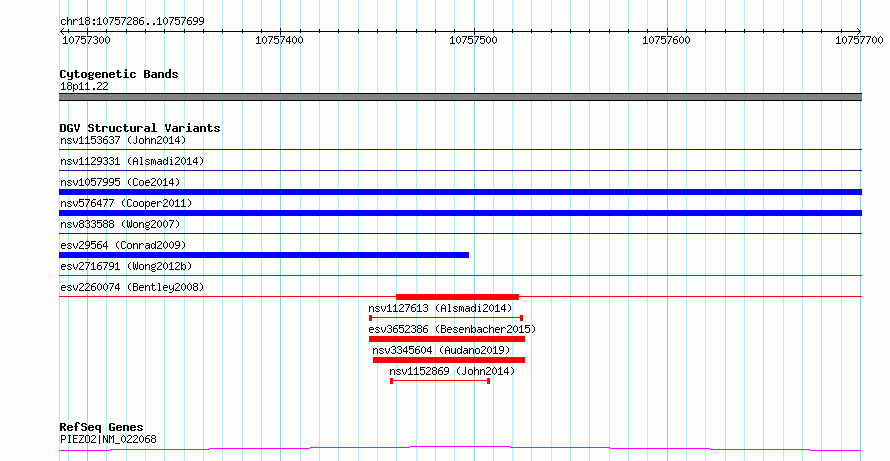Click the 10757700 ruler position

click(x=859, y=40)
